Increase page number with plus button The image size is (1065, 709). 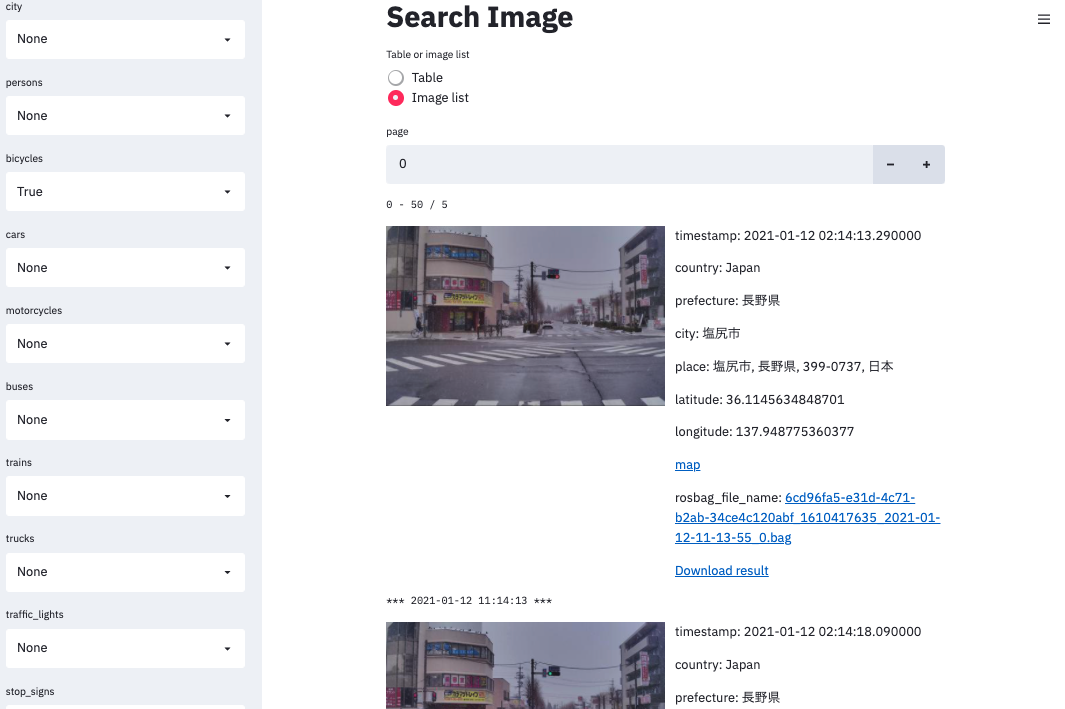[926, 164]
